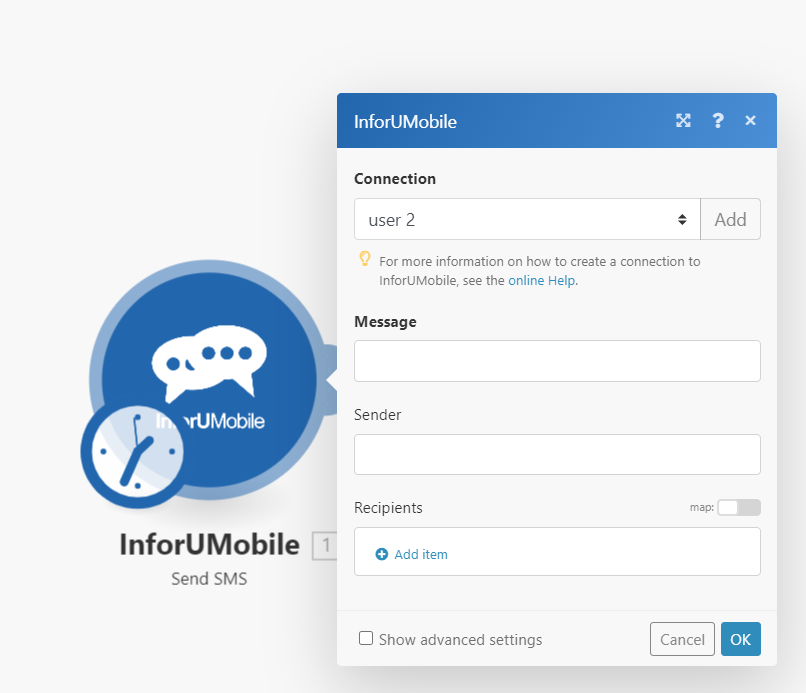Click the InforUMobile speech bubble module icon
The width and height of the screenshot is (806, 693).
click(209, 379)
